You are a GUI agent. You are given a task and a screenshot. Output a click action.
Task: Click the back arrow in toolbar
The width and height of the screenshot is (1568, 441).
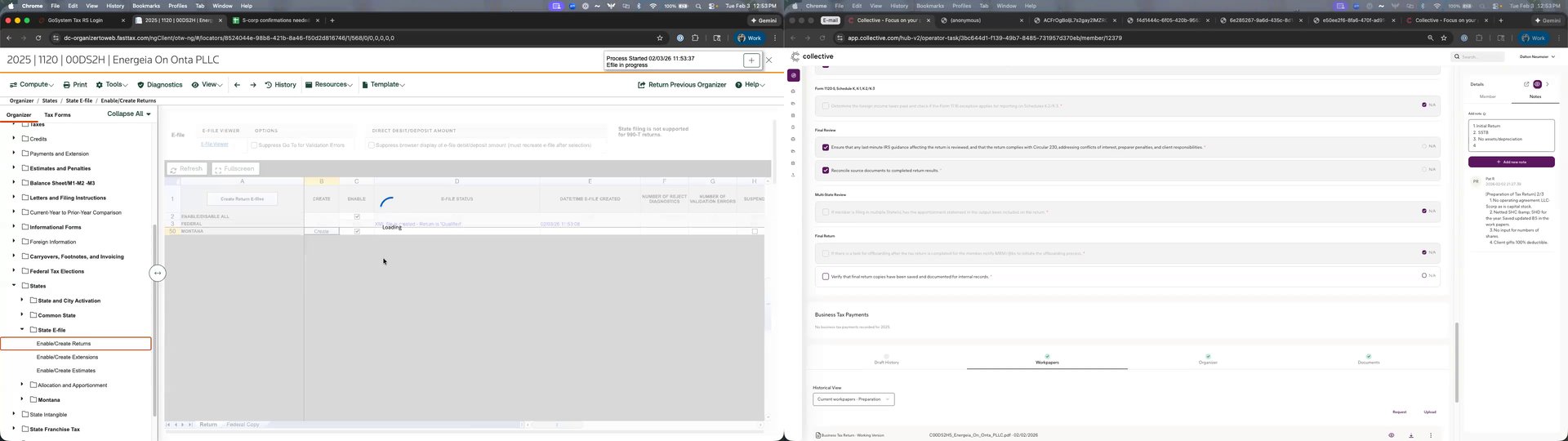pyautogui.click(x=237, y=84)
